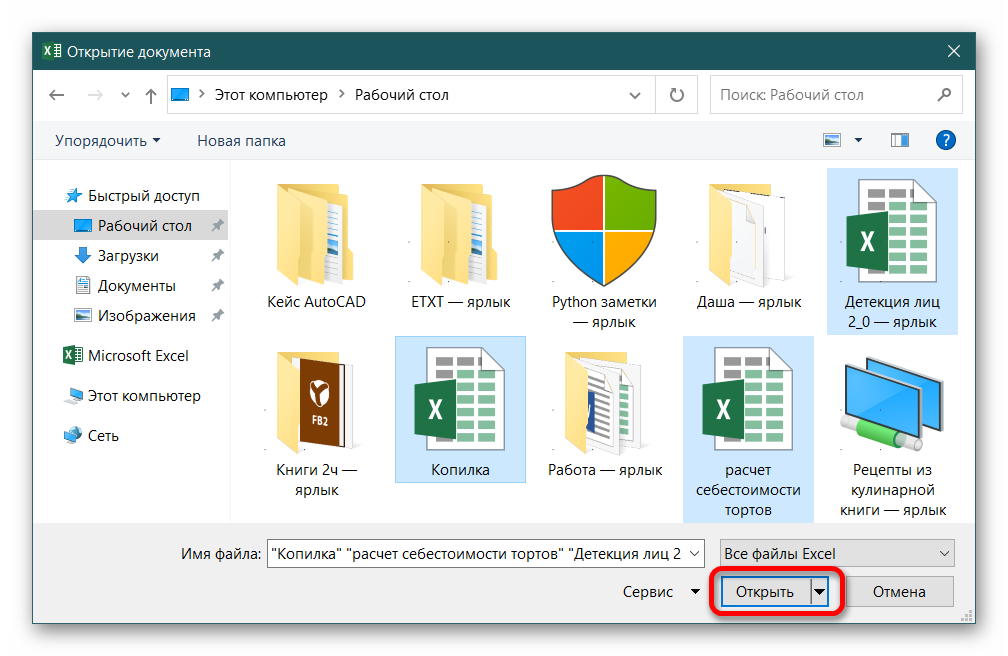Open 'Изображения' in the sidebar

point(135,316)
